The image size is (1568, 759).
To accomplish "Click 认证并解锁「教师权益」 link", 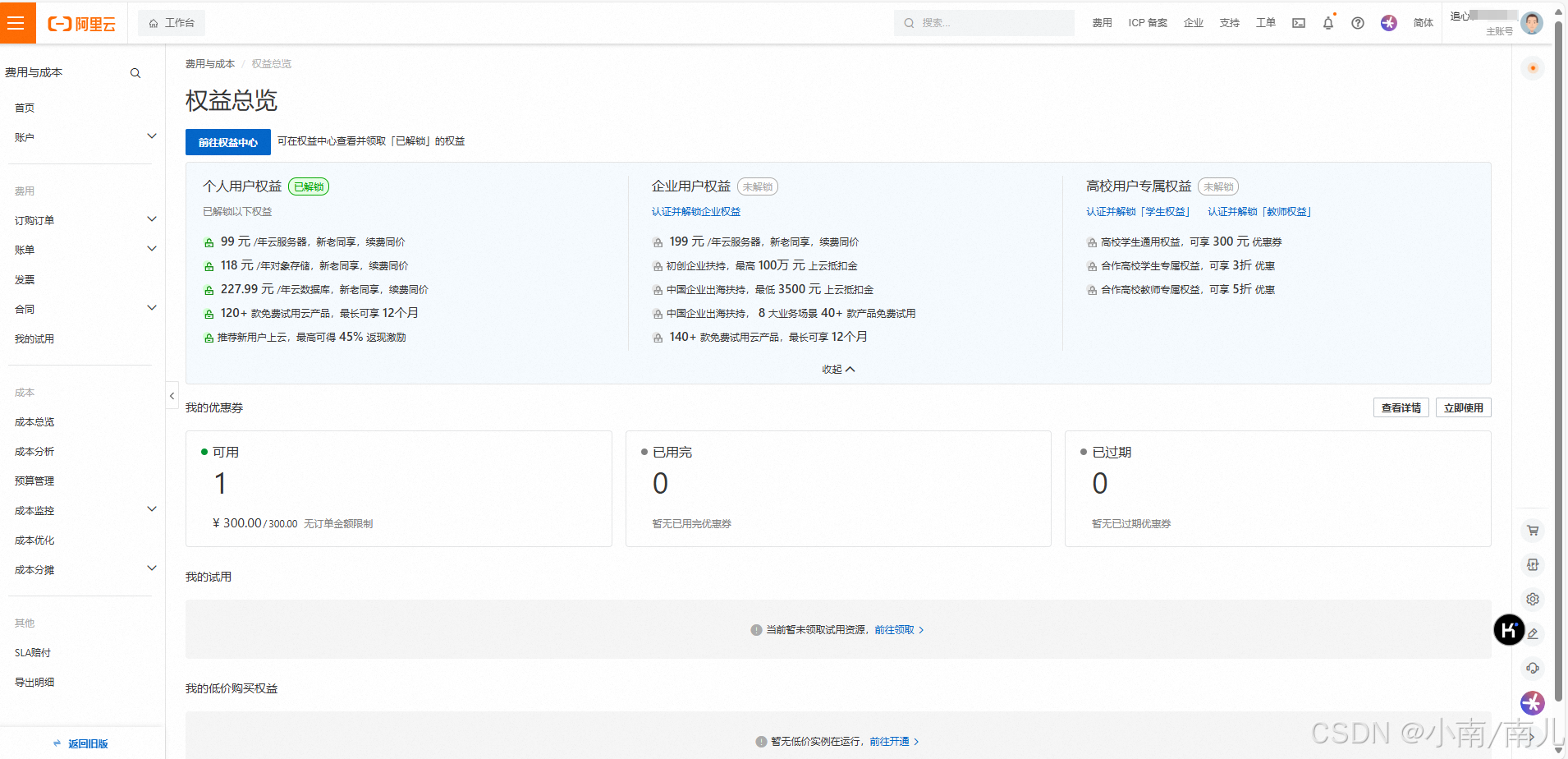I will click(x=1259, y=212).
